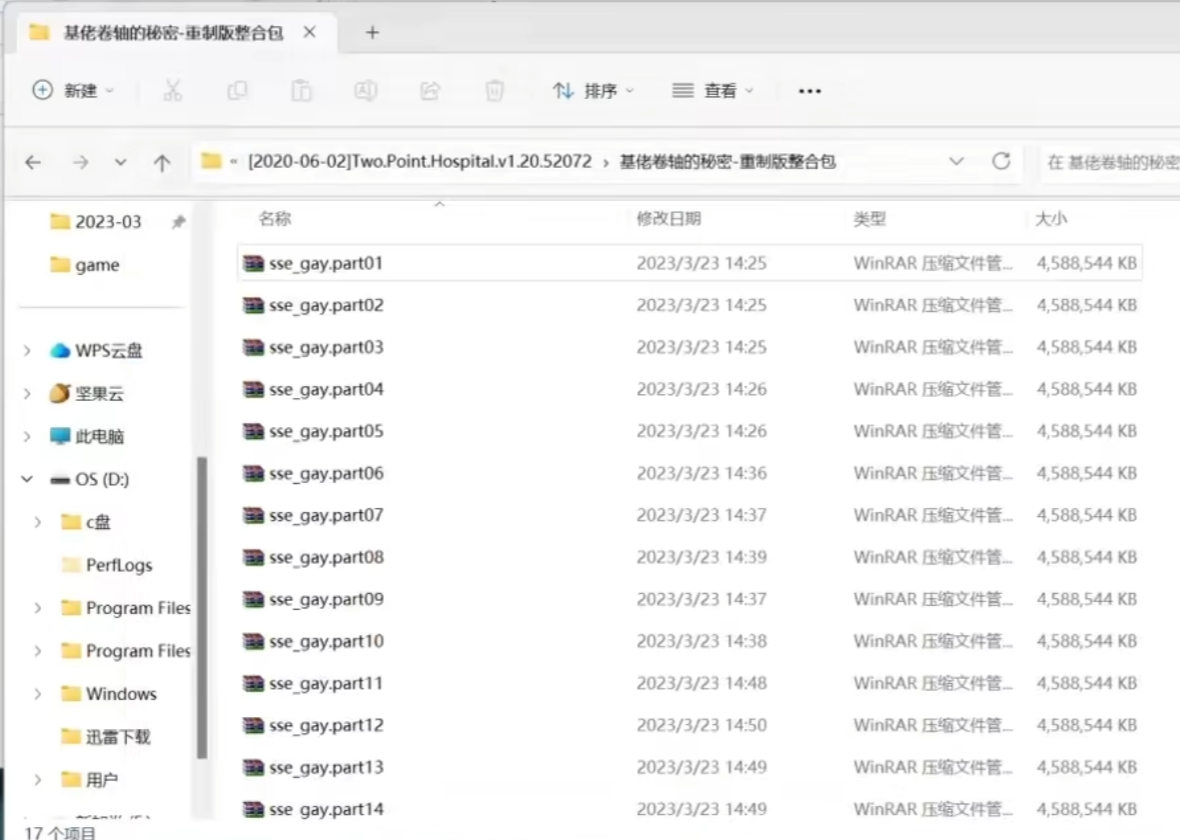This screenshot has height=840, width=1180.
Task: Expand the WPS云盘 tree node
Action: [x=27, y=350]
